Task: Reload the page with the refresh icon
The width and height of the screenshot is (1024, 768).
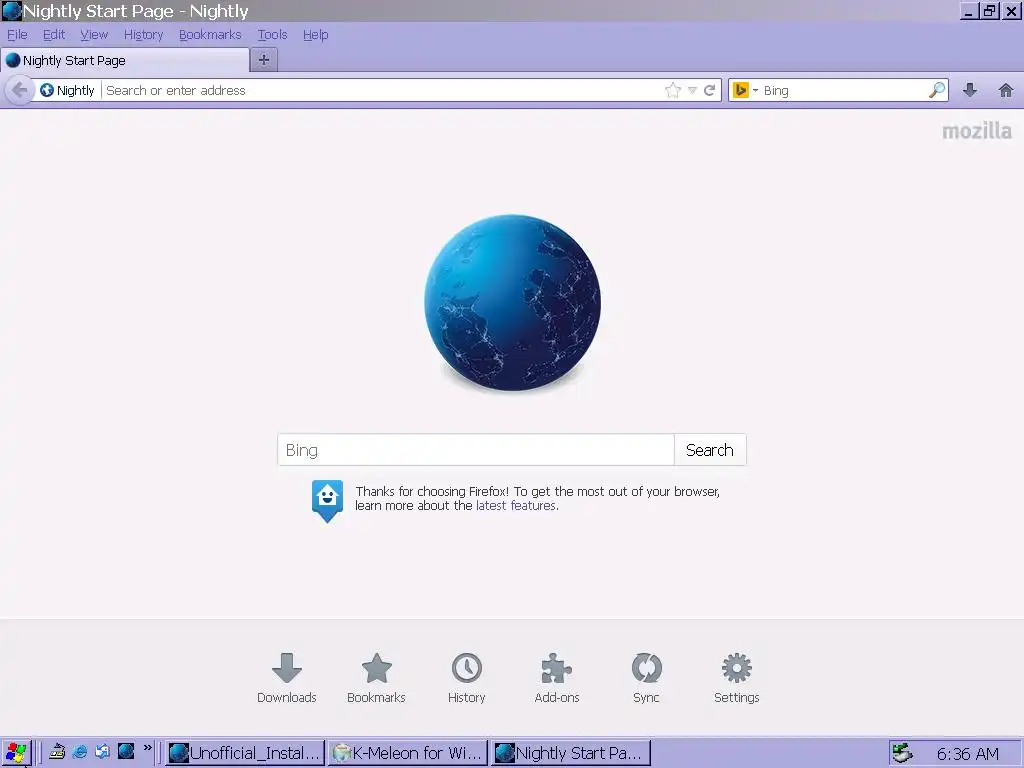Action: pos(710,90)
